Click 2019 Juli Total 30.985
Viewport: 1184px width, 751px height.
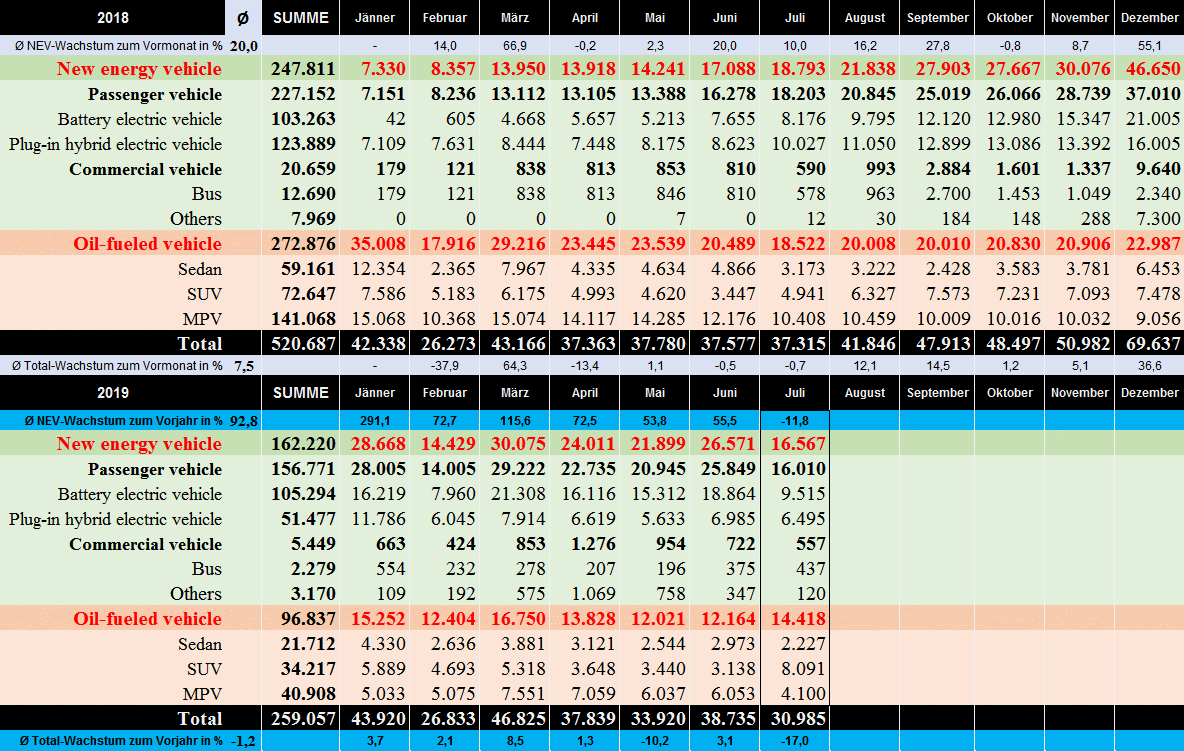798,719
